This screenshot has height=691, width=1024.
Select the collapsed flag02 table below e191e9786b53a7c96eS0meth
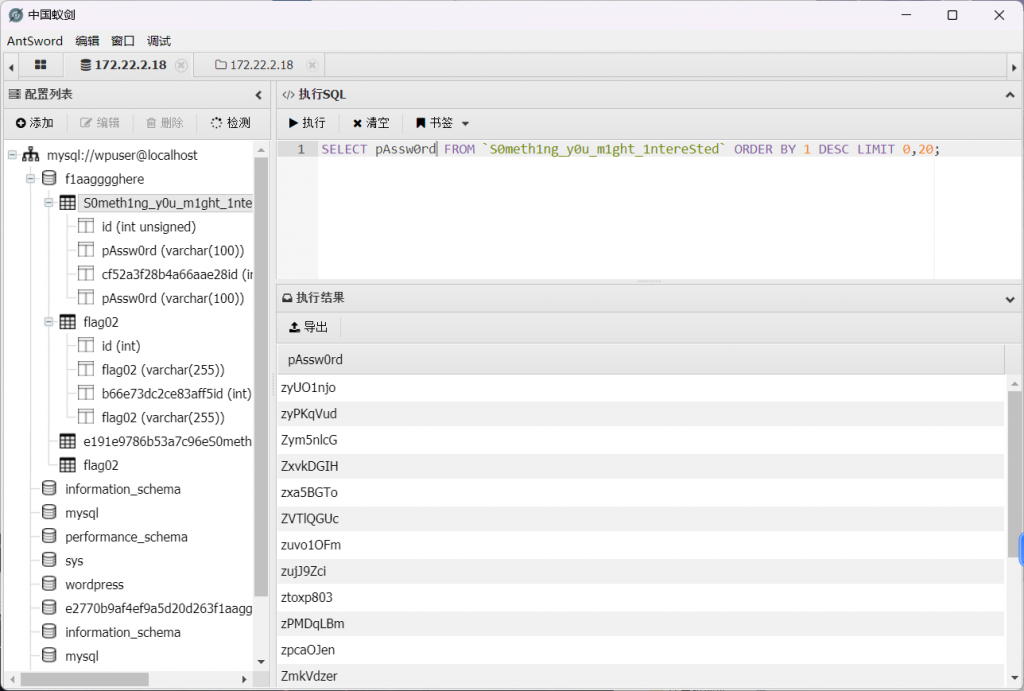tap(101, 465)
